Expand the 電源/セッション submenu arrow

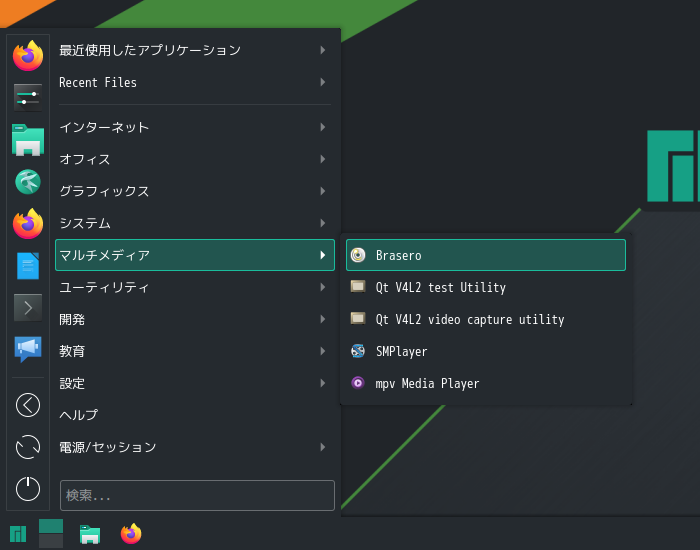323,447
